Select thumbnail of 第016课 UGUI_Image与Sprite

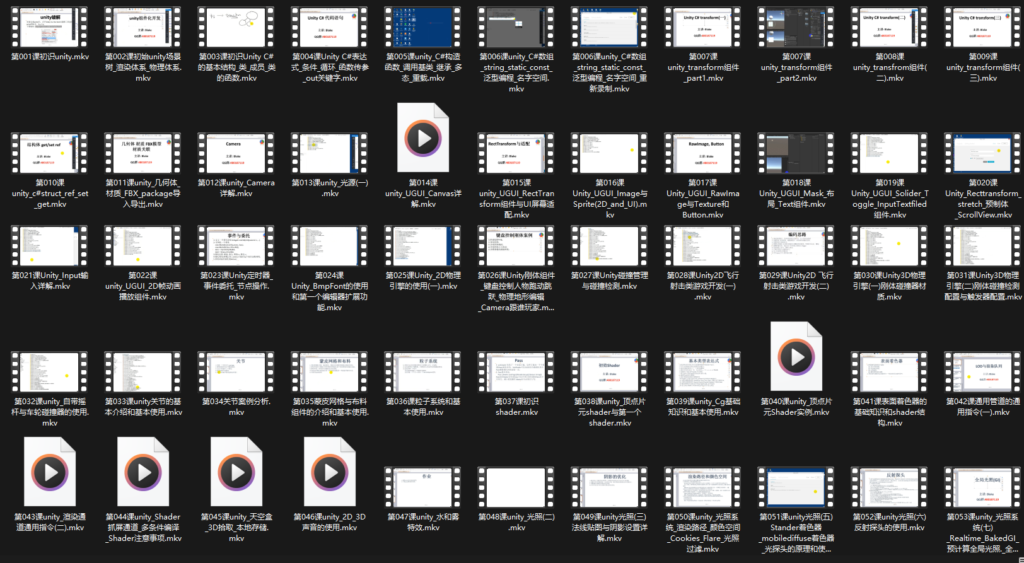pos(609,153)
